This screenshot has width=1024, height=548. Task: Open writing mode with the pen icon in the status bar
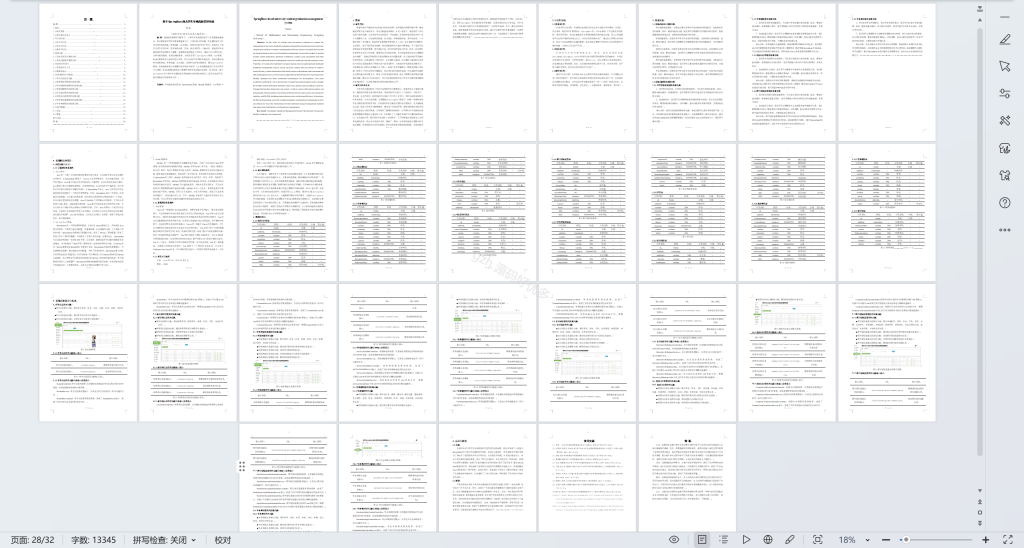coord(790,540)
